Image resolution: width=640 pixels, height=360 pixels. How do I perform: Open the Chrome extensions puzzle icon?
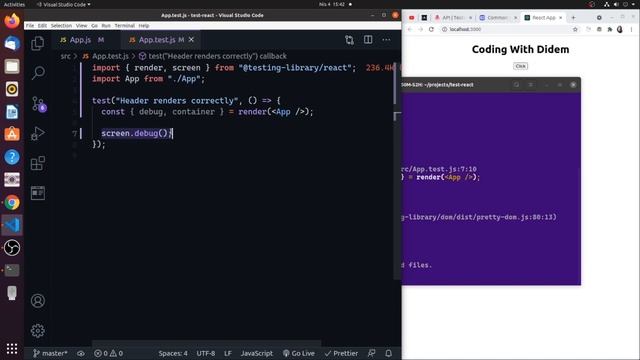click(x=610, y=29)
